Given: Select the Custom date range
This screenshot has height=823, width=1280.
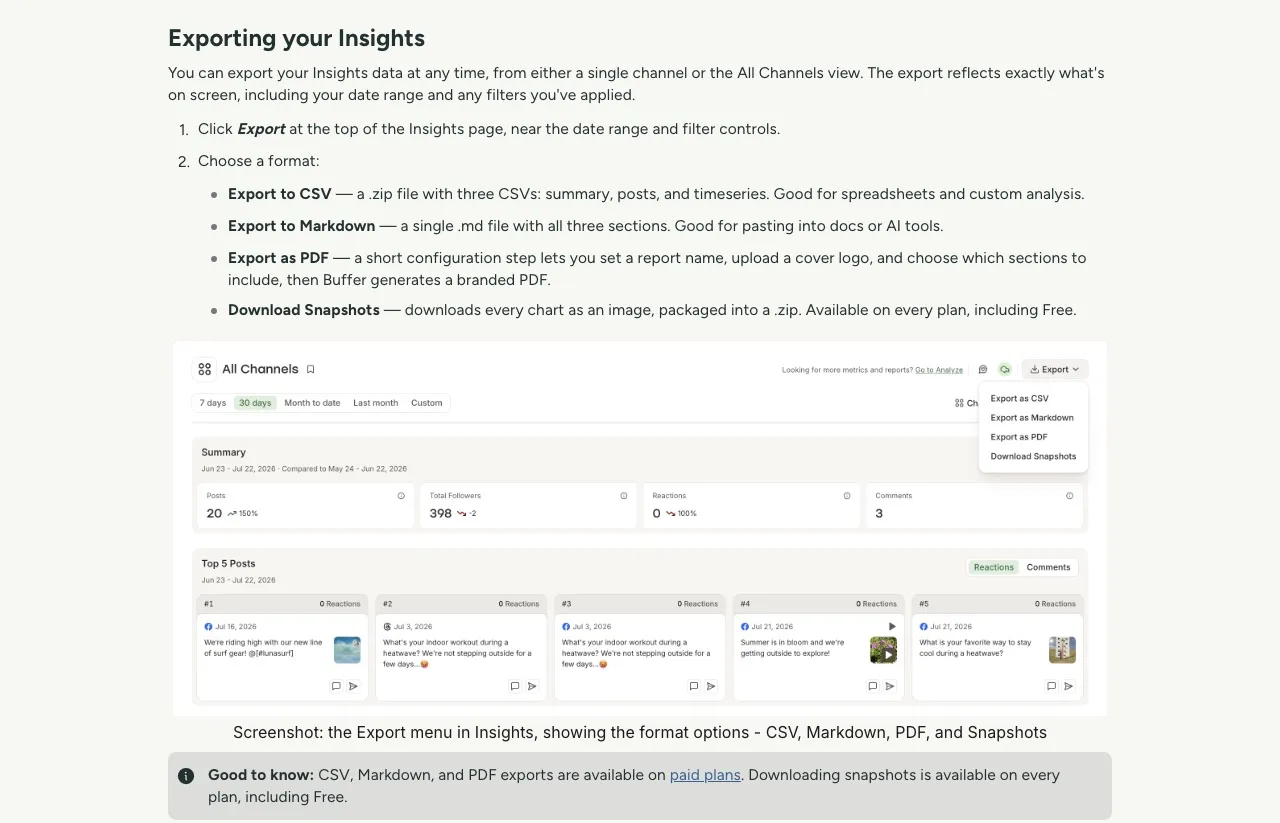Looking at the screenshot, I should click(427, 403).
